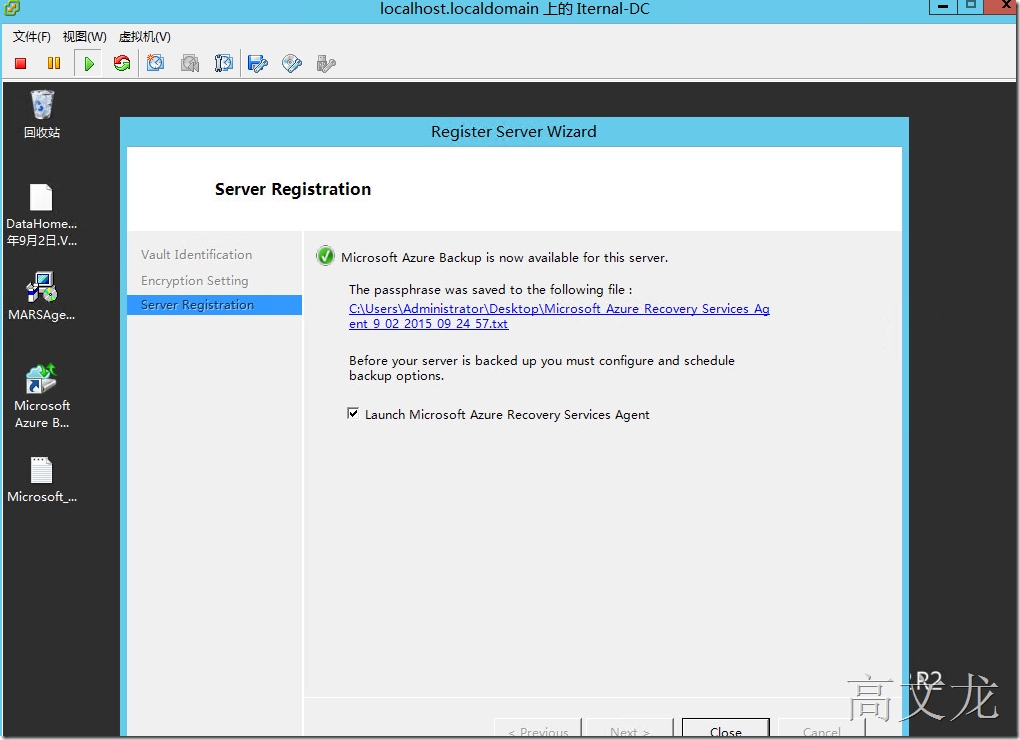Click the floppy drive connect toolbar icon
The image size is (1020, 740).
(258, 63)
